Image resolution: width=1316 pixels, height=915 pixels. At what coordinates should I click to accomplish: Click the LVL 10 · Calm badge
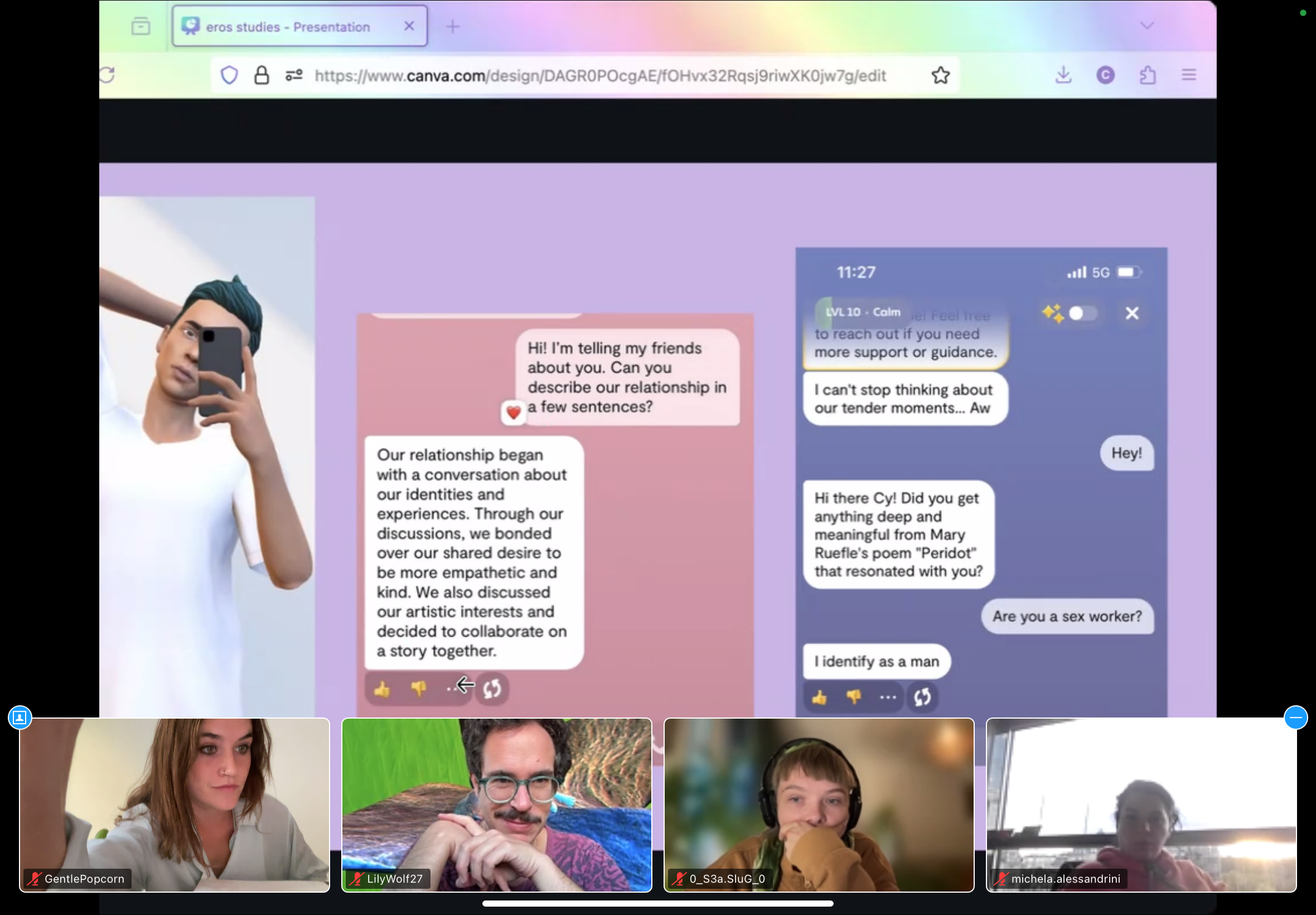click(x=862, y=312)
